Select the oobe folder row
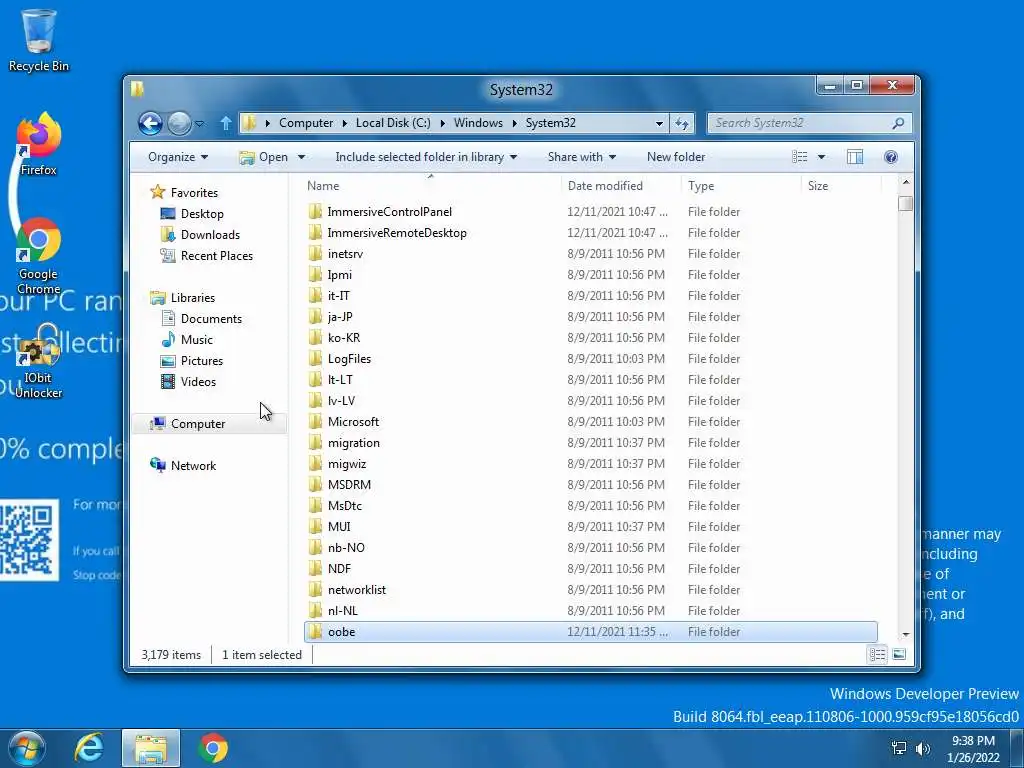1024x768 pixels. click(x=591, y=632)
